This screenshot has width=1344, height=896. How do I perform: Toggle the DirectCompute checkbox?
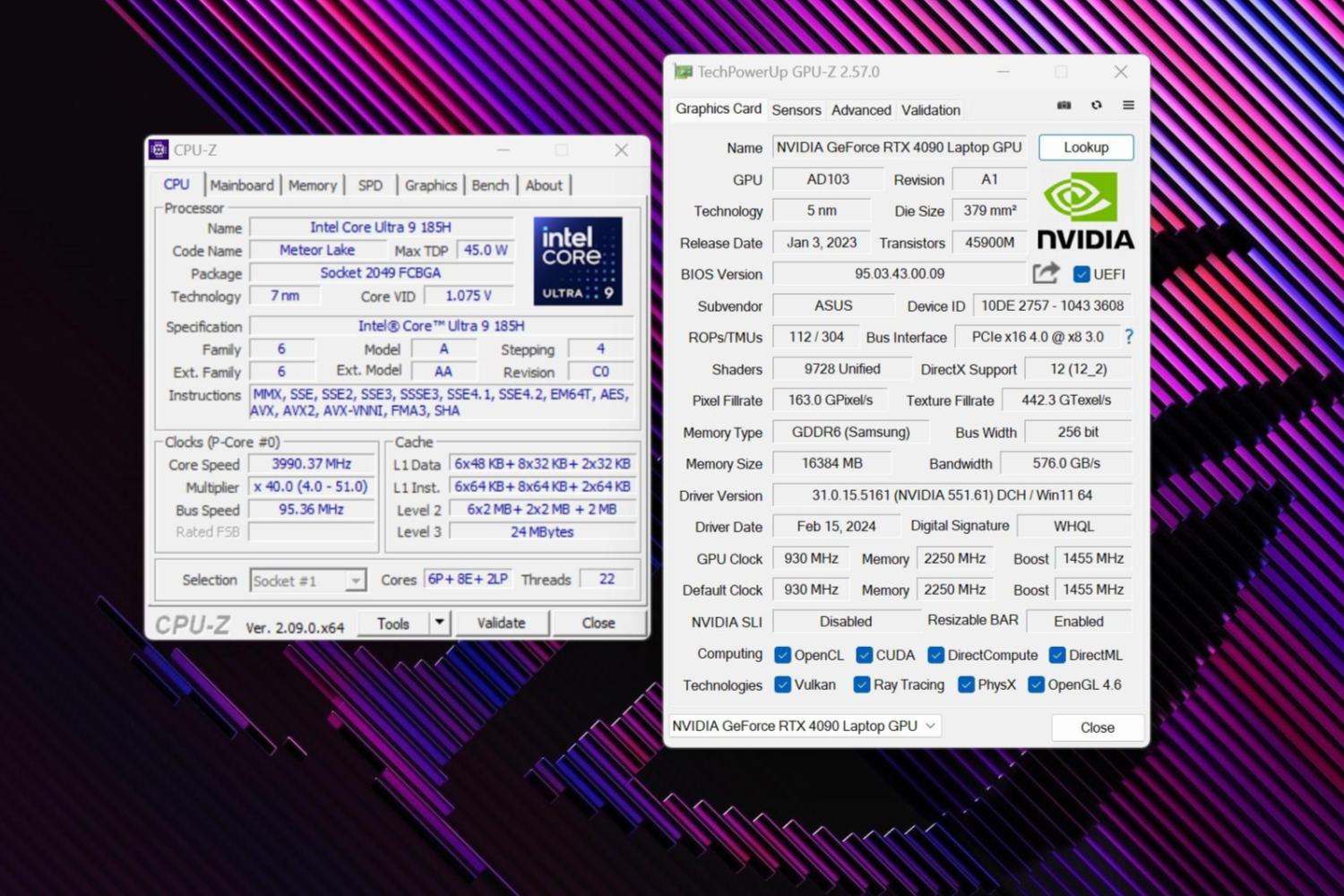pos(936,655)
